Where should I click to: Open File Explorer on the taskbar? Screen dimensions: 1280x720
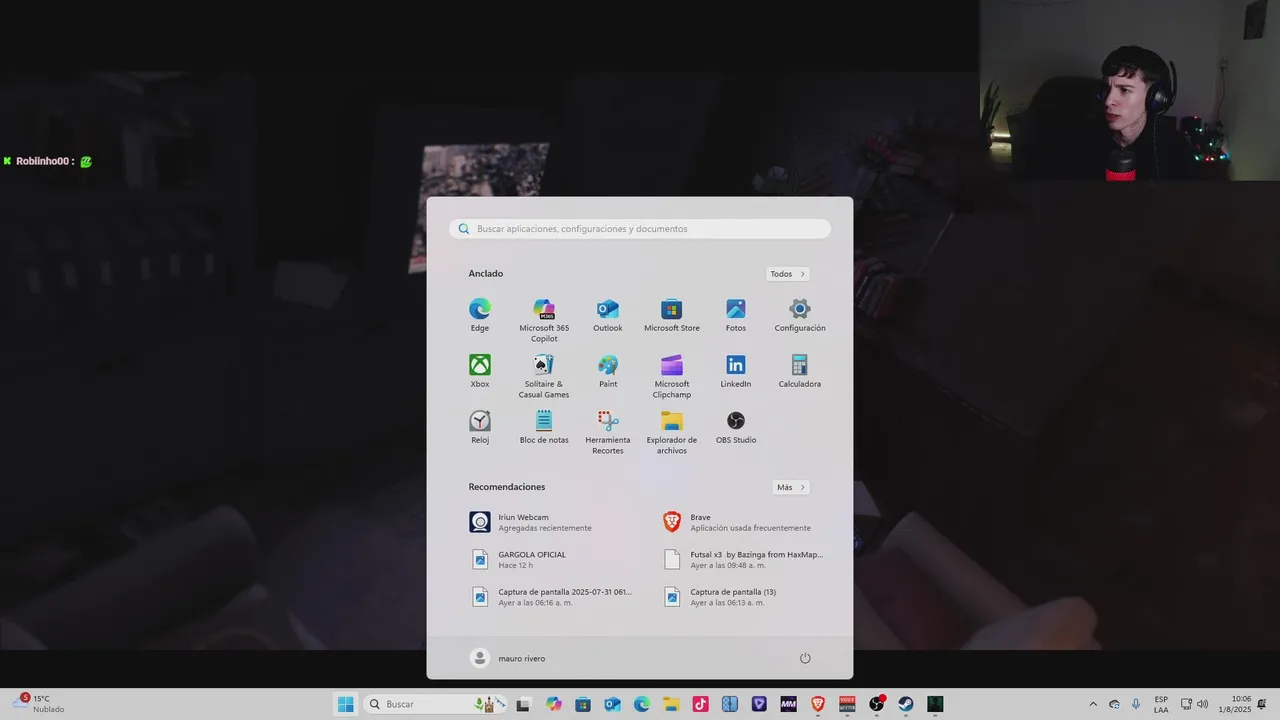[671, 704]
